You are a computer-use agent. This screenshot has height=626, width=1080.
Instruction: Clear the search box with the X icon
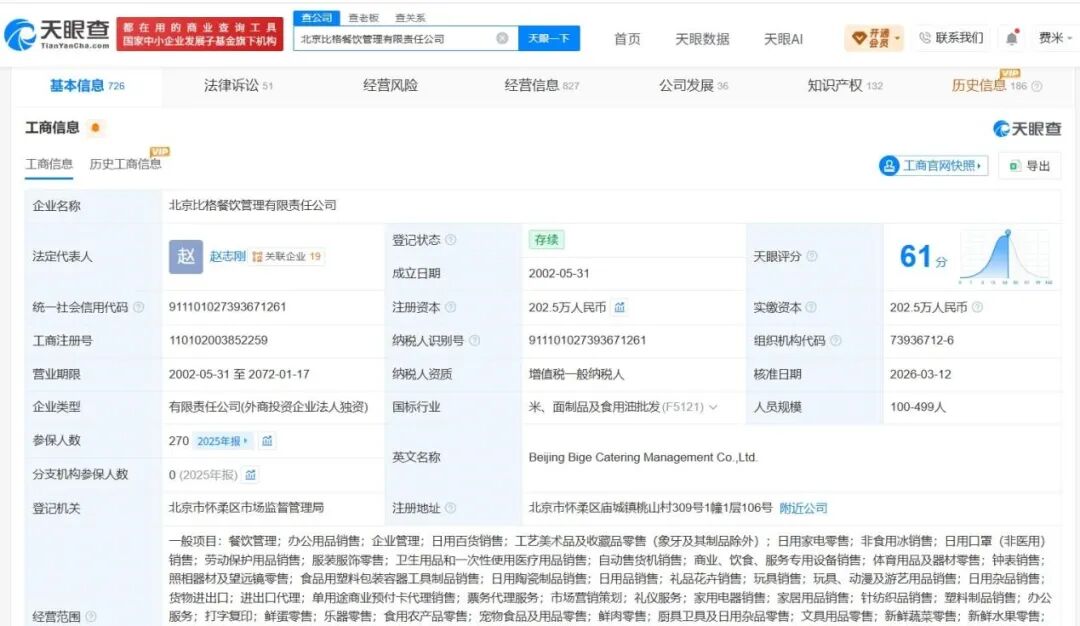[503, 39]
